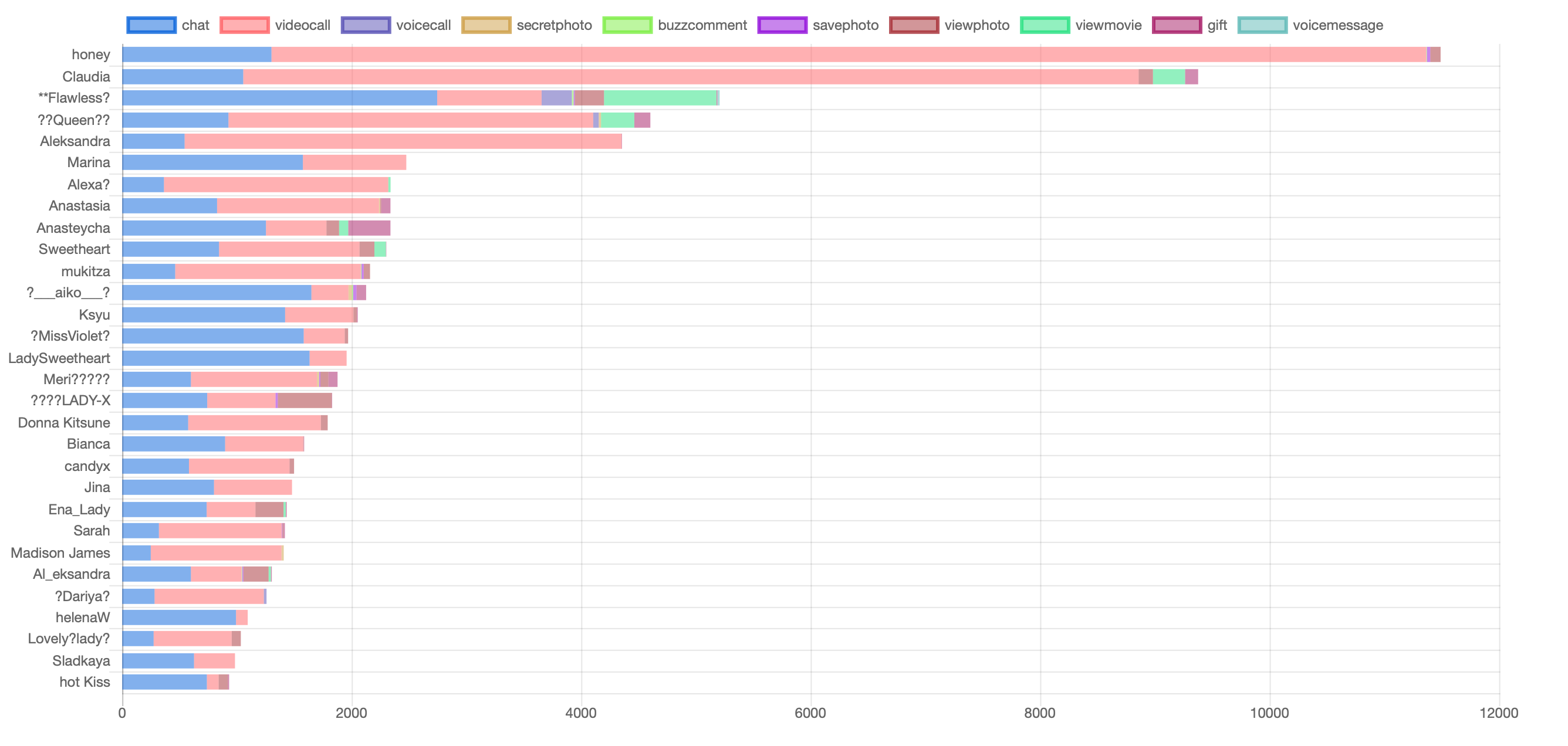Click the 'Ksyu' axis label

(x=95, y=314)
